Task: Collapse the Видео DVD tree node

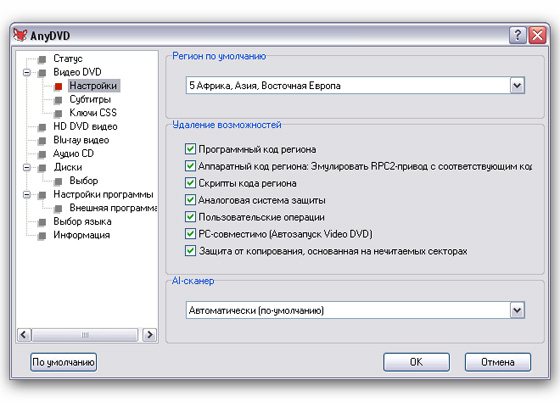Action: click(x=27, y=72)
